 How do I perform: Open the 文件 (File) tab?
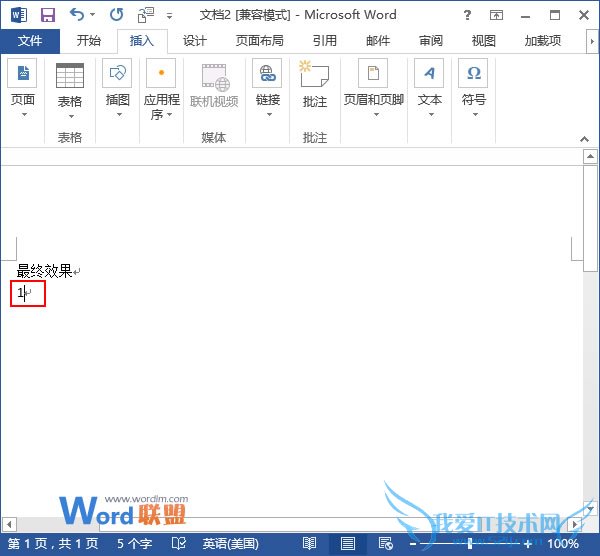click(30, 41)
